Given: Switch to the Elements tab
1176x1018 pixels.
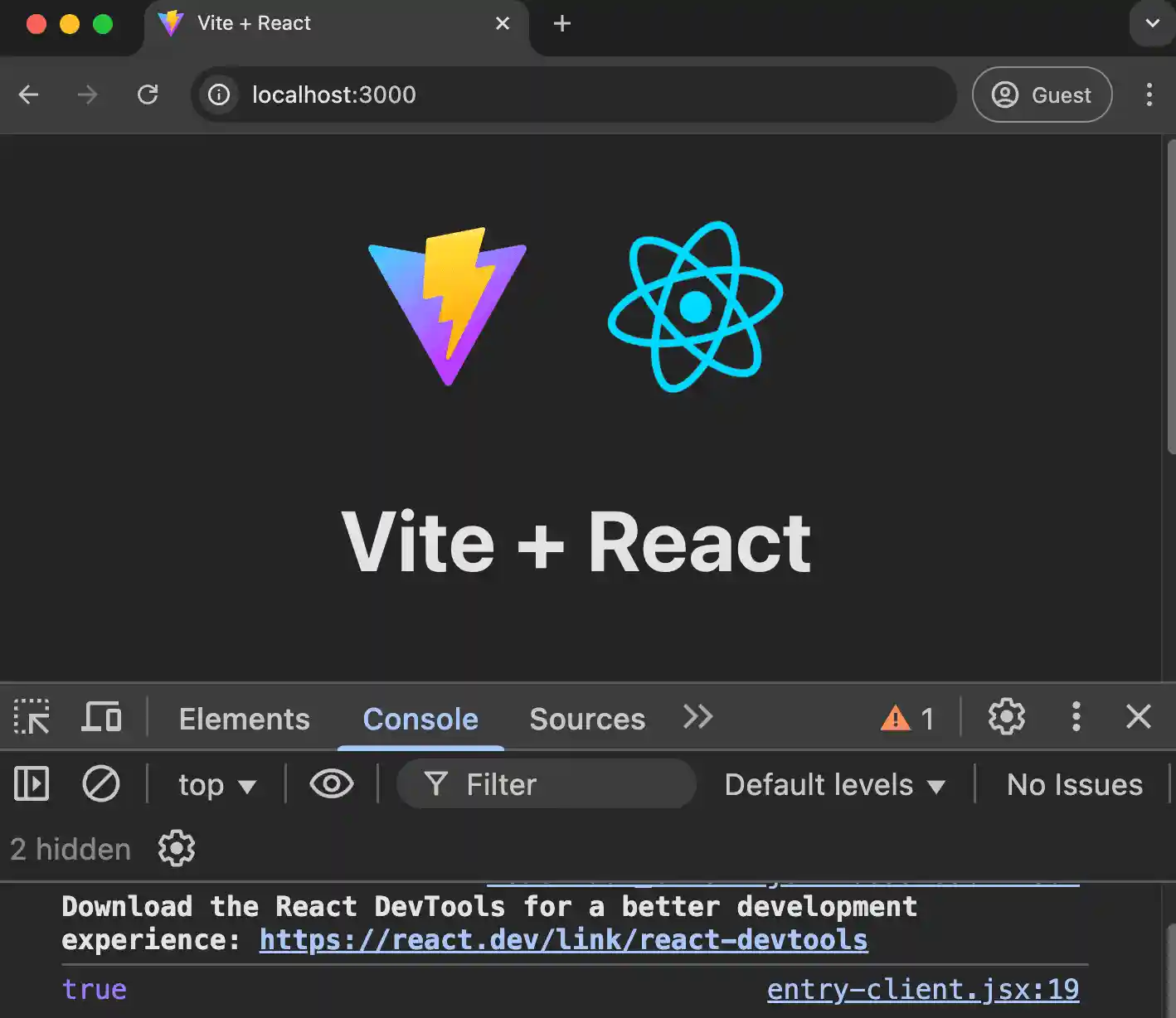Looking at the screenshot, I should [244, 719].
